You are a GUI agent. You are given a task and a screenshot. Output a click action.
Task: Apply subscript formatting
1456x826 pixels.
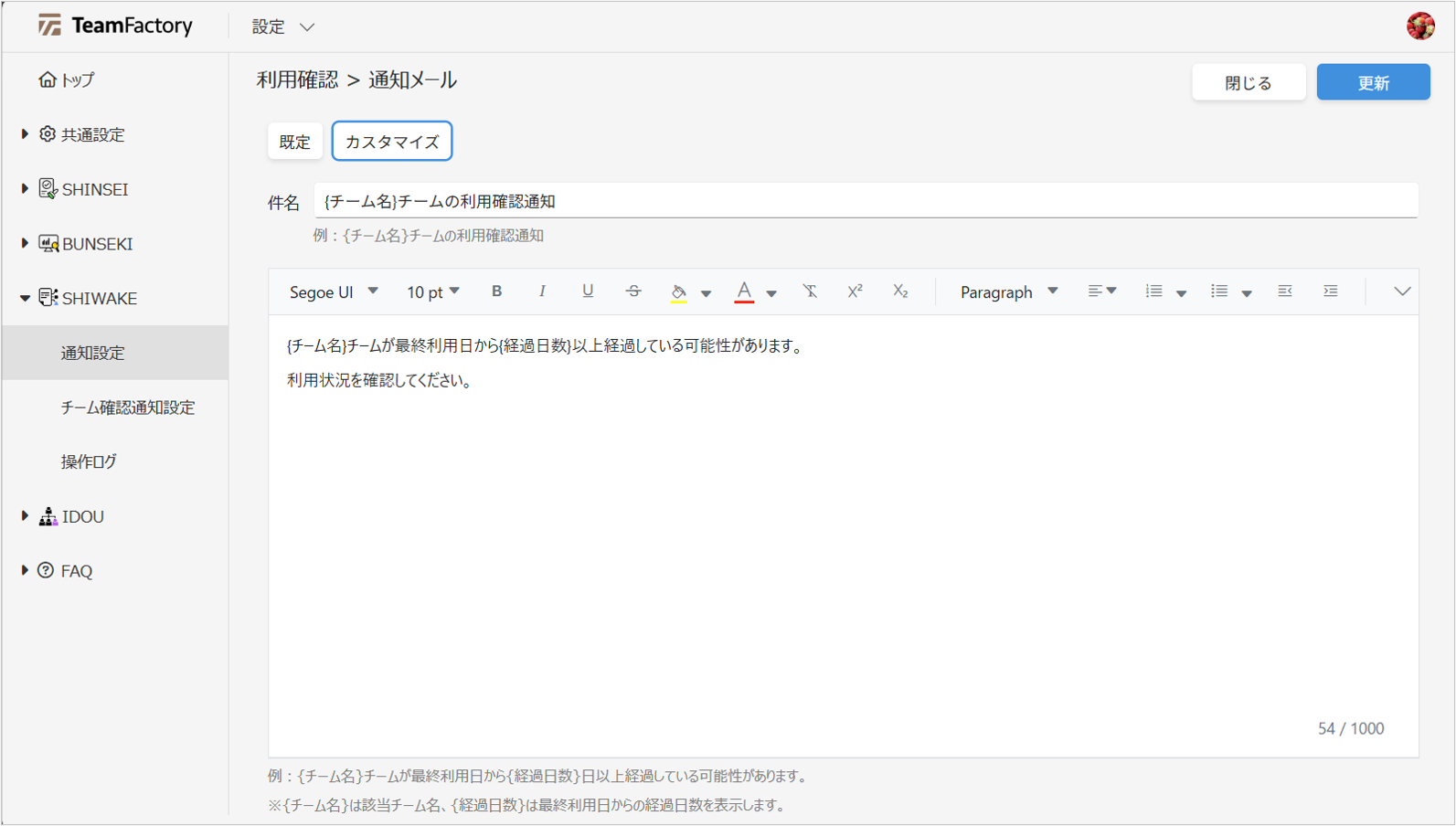point(900,291)
